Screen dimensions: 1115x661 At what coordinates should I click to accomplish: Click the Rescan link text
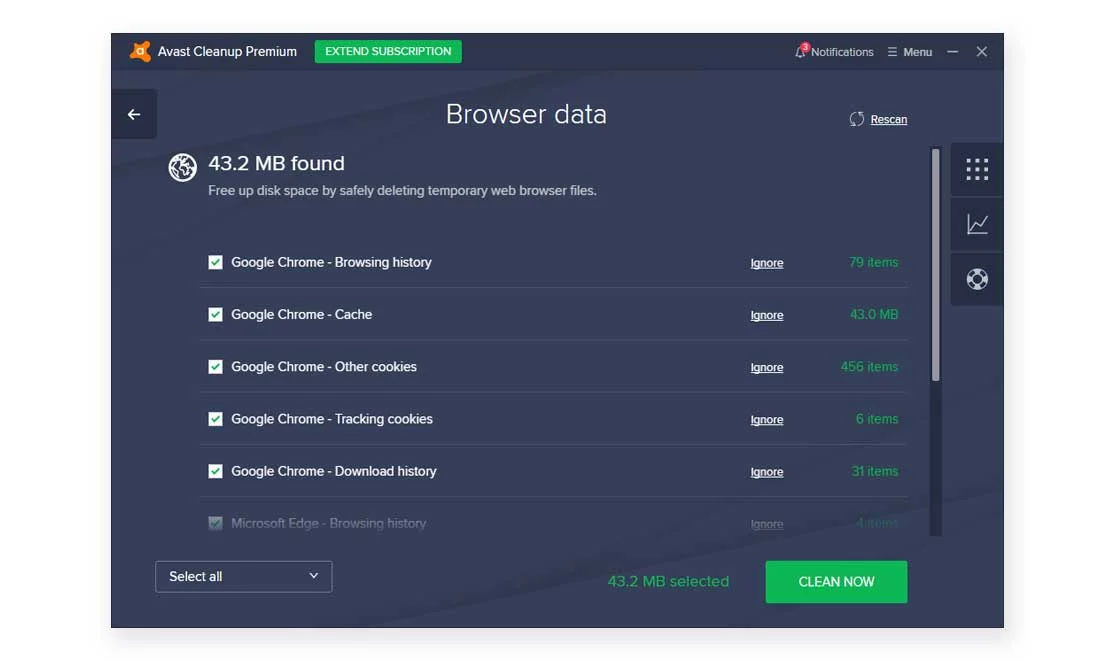[x=888, y=119]
